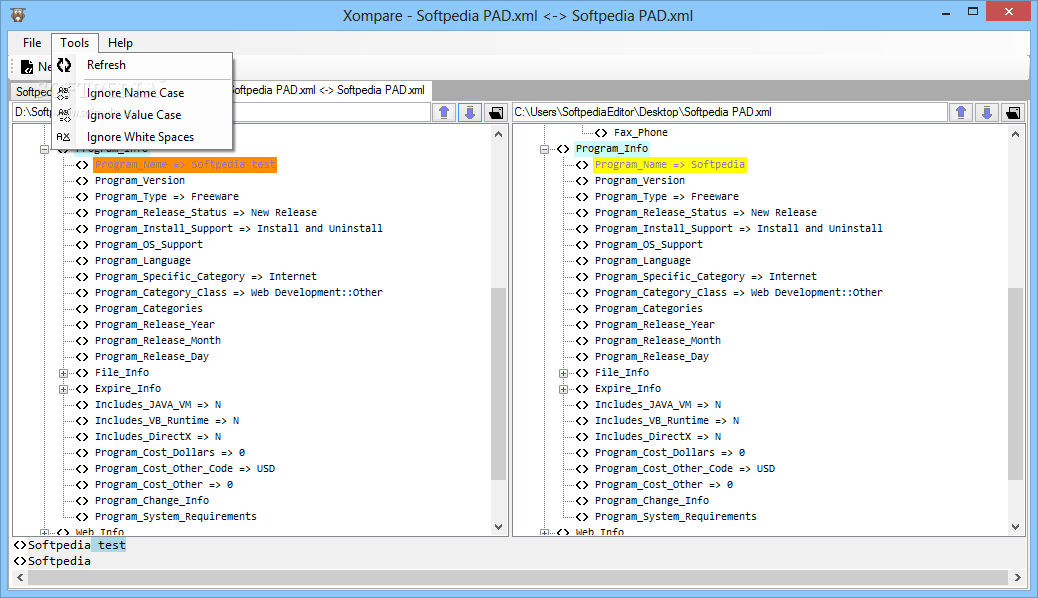Screen dimensions: 1038x598
Task: Select Program_Language in right pane
Action: [x=642, y=260]
